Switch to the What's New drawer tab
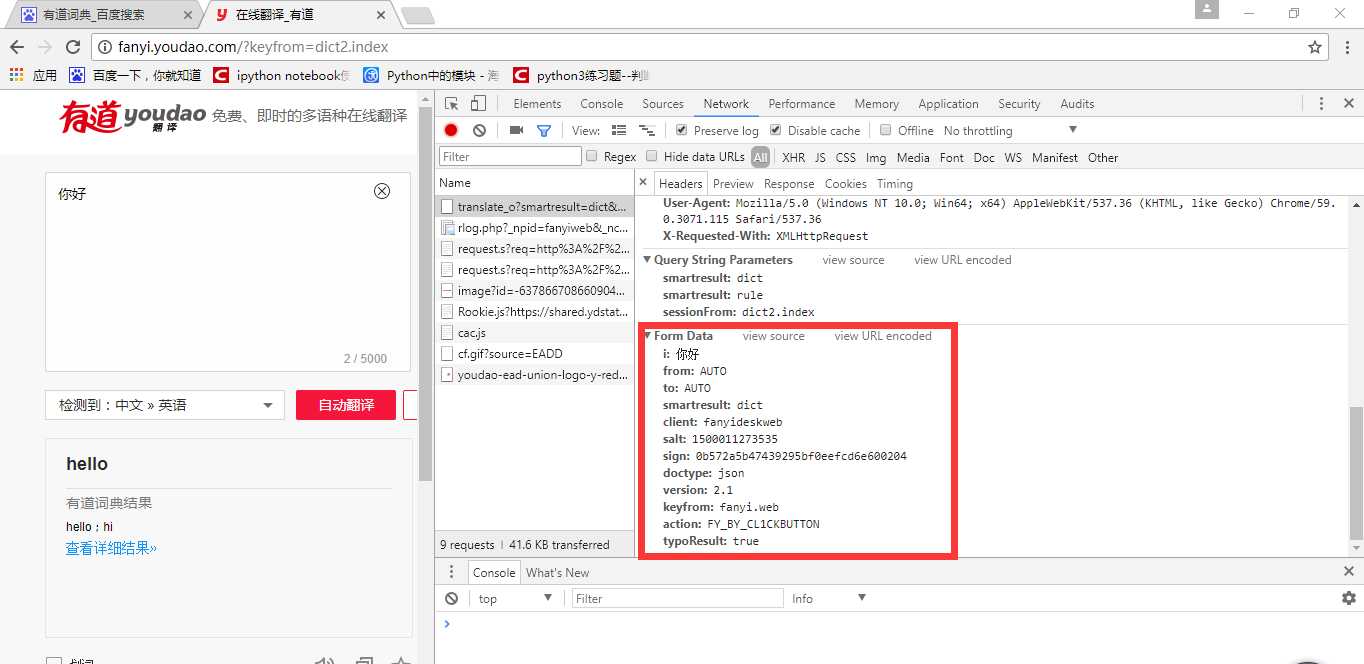1364x664 pixels. pos(558,573)
